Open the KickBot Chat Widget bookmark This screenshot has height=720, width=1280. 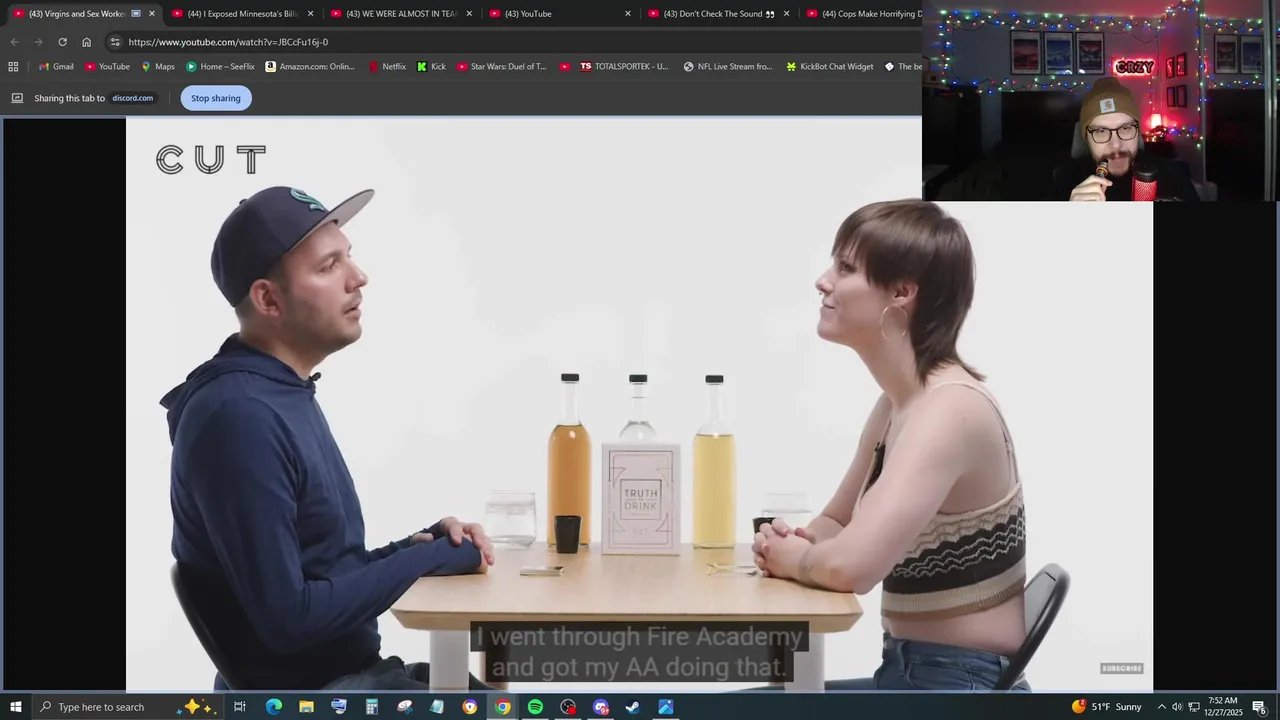tap(830, 67)
